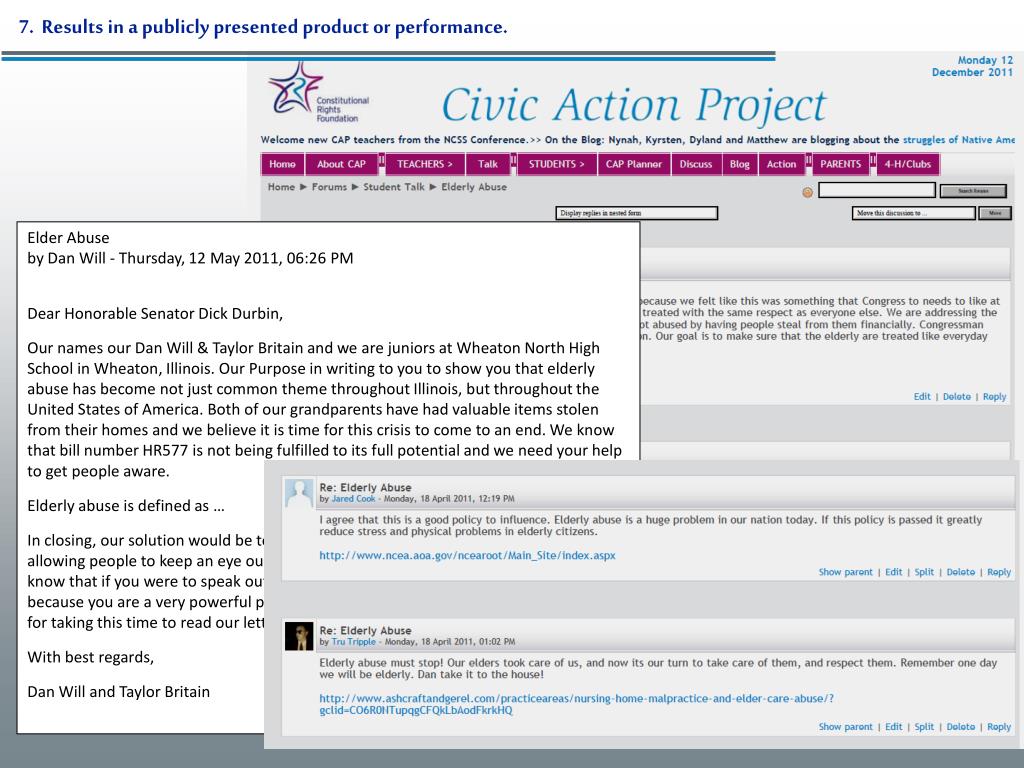Click 'Elderly abuse is defined as' line

(125, 505)
